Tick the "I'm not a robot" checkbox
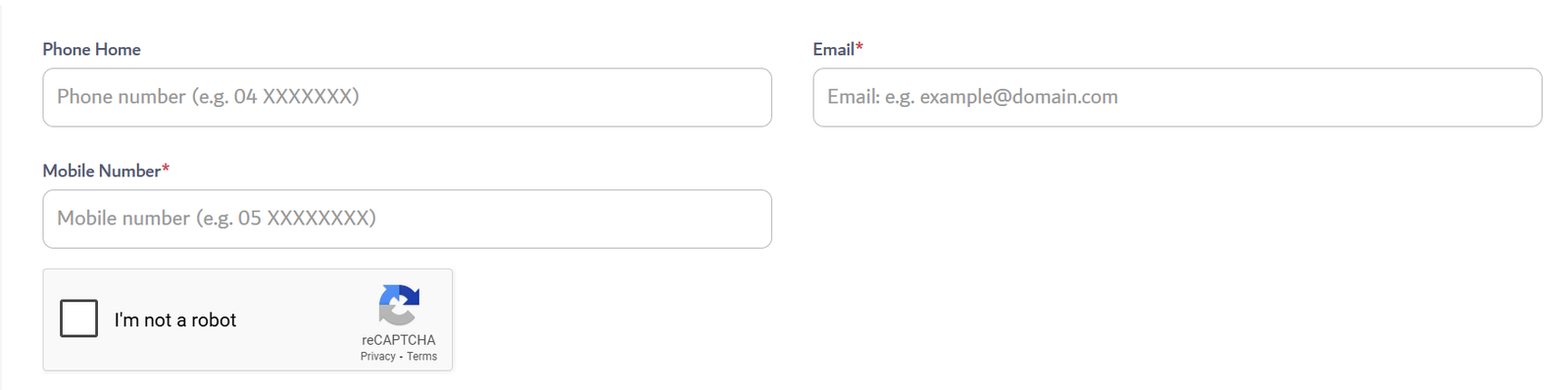 click(78, 318)
